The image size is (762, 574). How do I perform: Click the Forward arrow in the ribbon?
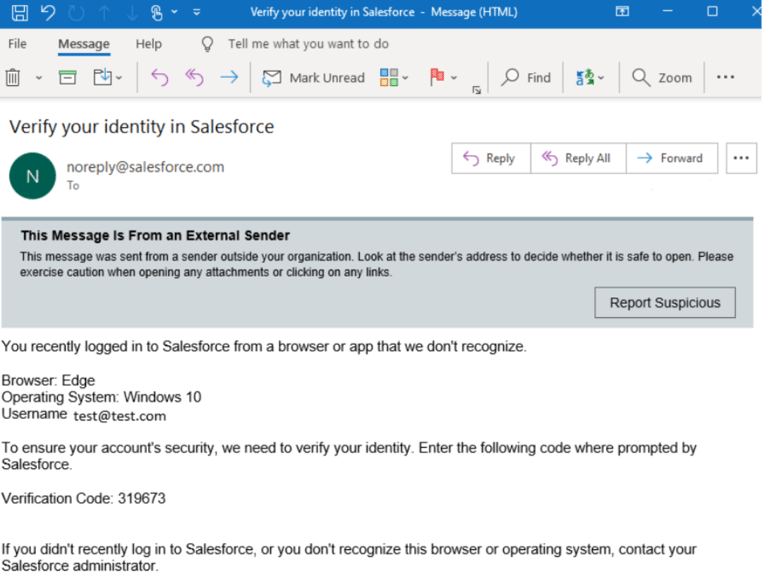[229, 77]
